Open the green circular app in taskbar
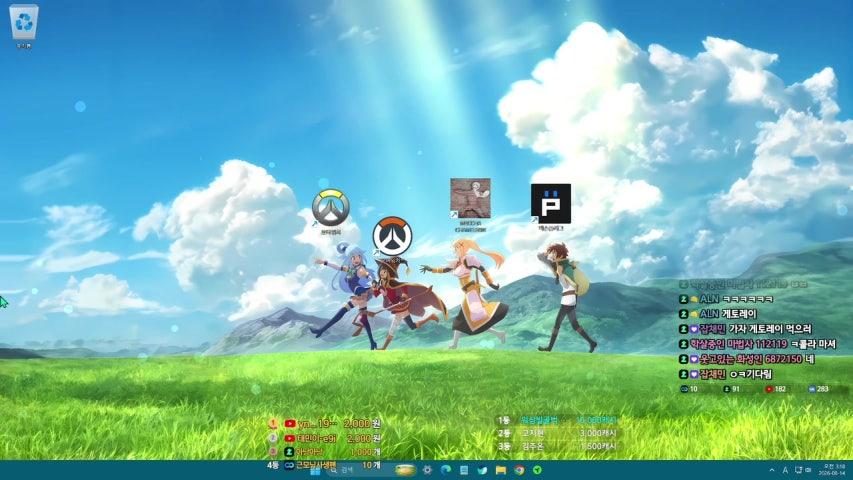Screen dimensions: 853x480 [x=537, y=470]
